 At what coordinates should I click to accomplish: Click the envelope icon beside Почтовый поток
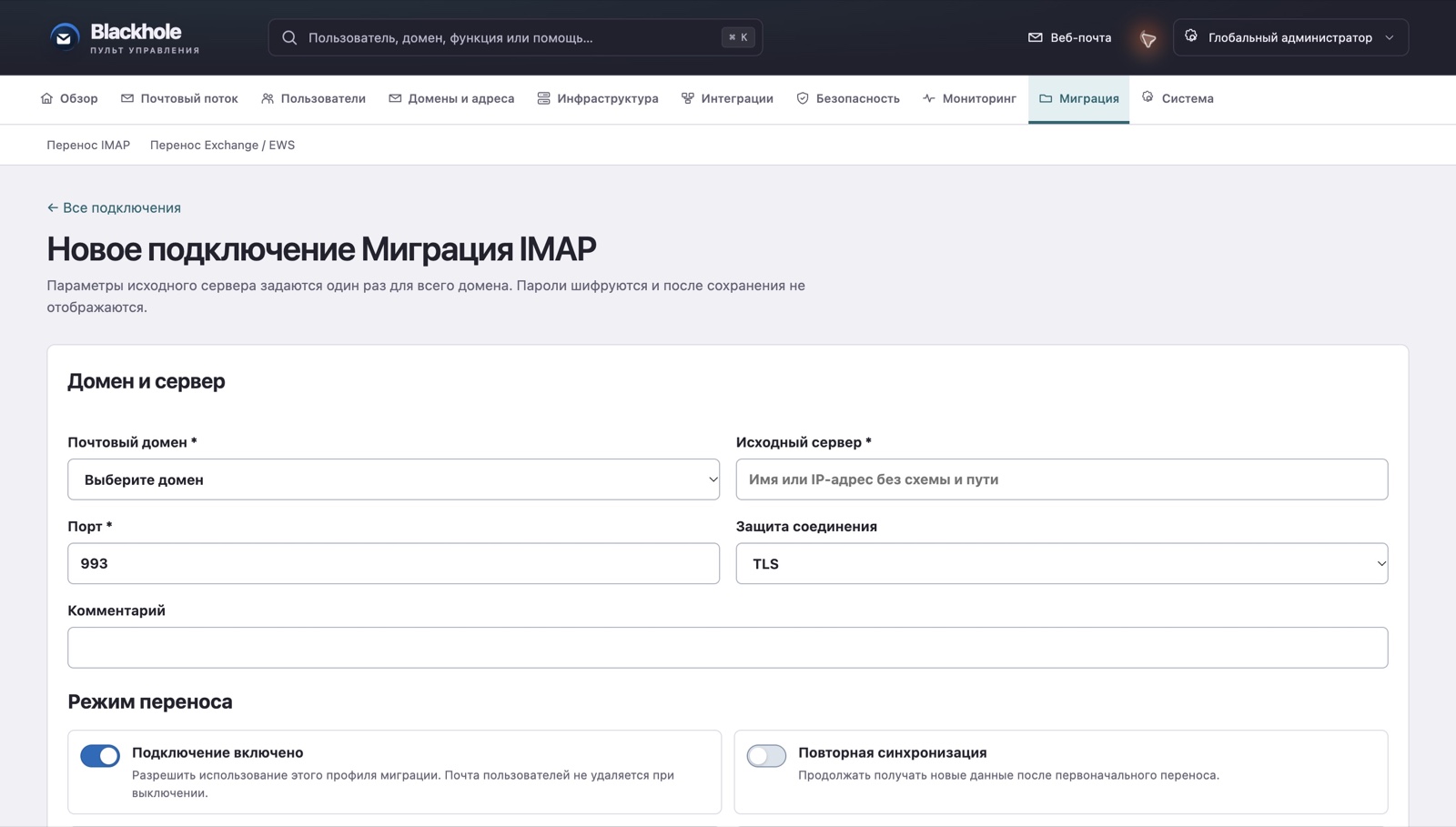tap(127, 98)
